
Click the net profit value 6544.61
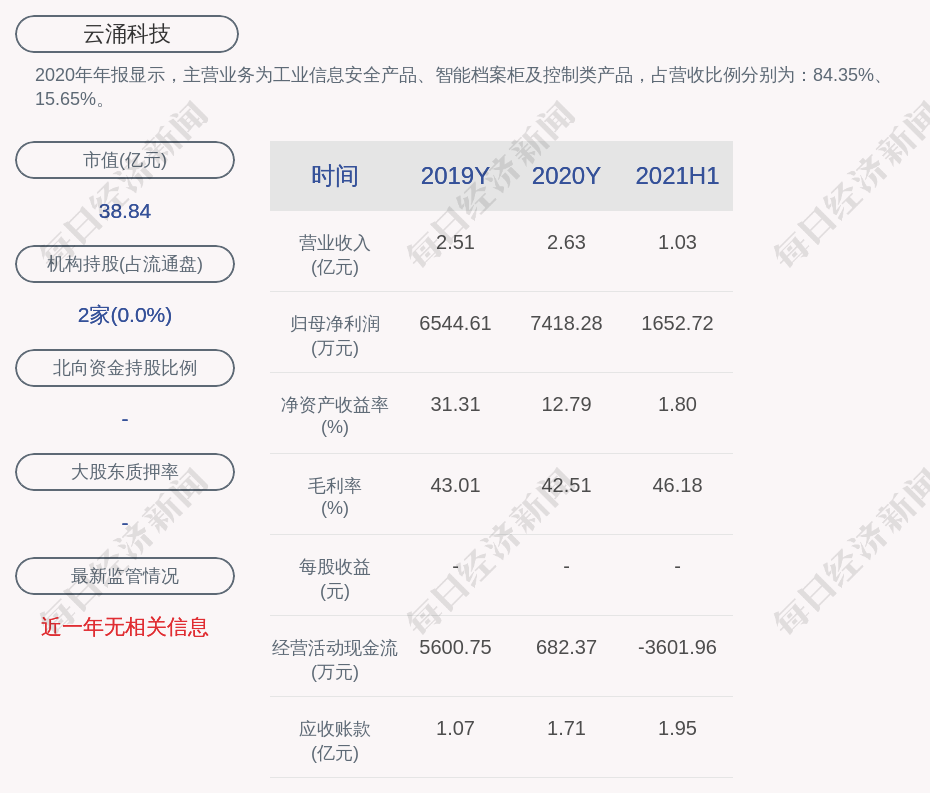coord(455,323)
